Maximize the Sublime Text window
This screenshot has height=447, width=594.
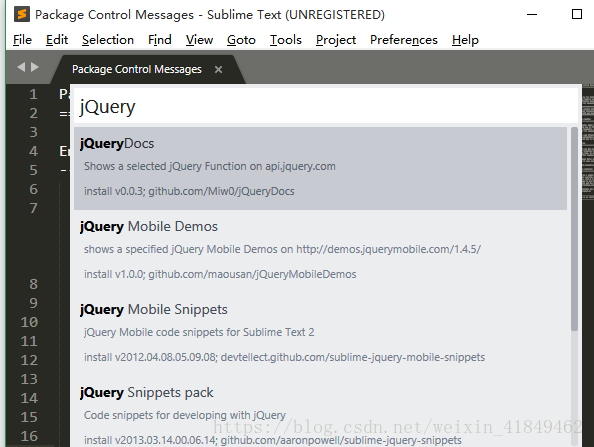click(577, 14)
